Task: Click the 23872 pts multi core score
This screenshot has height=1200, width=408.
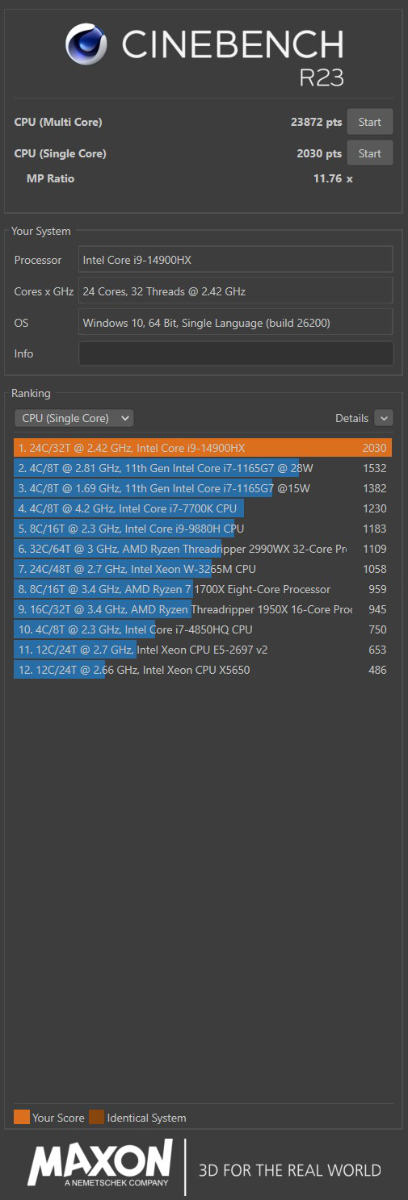Action: [316, 123]
